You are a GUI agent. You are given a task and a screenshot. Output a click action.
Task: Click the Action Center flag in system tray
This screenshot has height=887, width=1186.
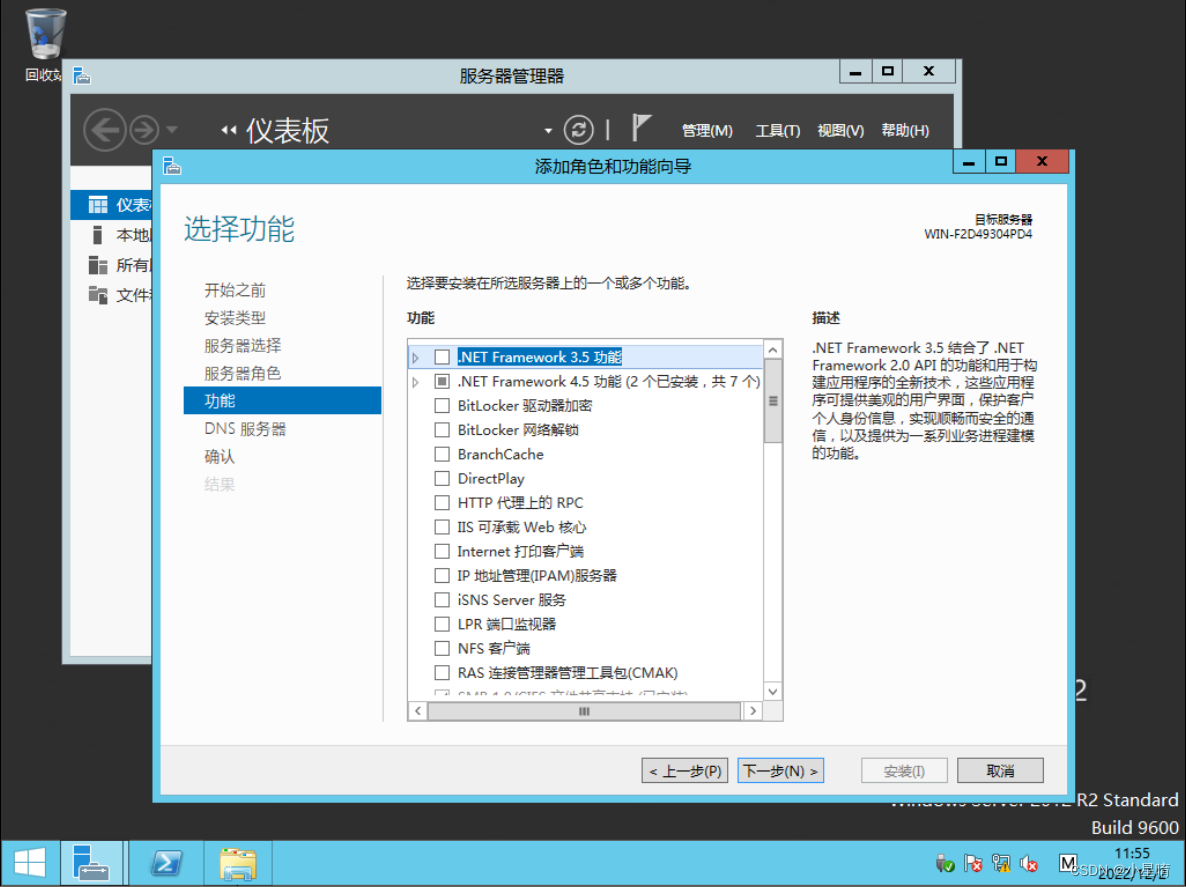click(x=973, y=863)
